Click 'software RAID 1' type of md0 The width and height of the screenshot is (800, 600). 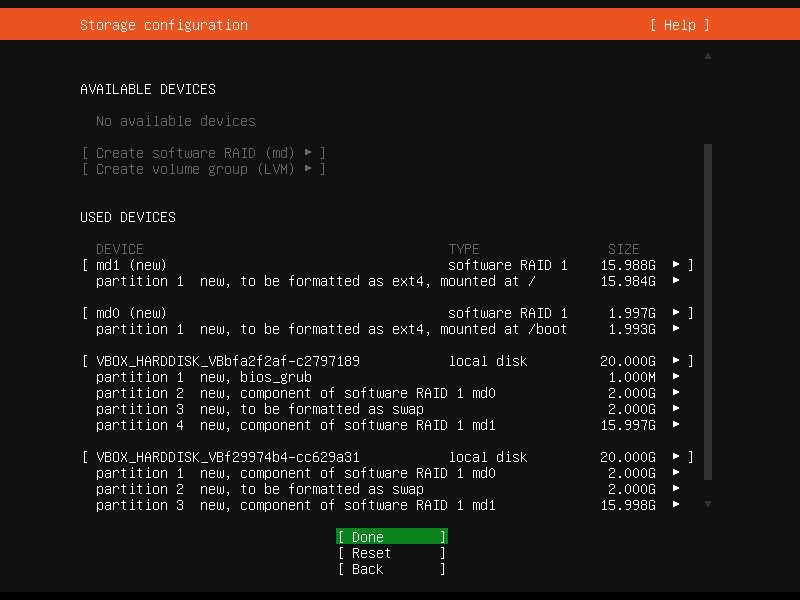[508, 313]
